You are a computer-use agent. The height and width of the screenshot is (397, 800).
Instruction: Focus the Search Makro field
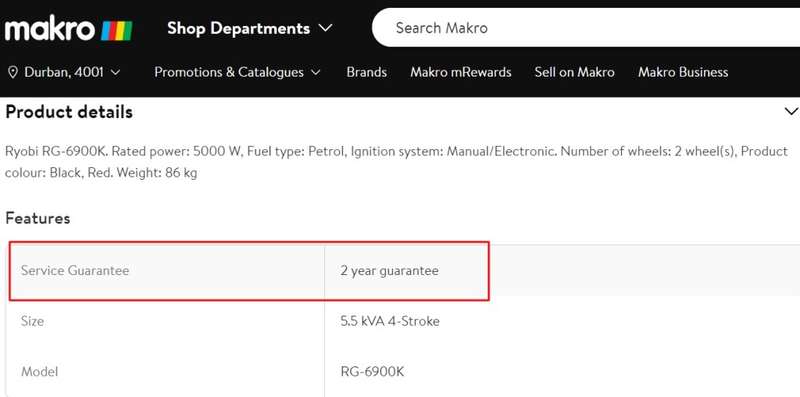coord(586,28)
